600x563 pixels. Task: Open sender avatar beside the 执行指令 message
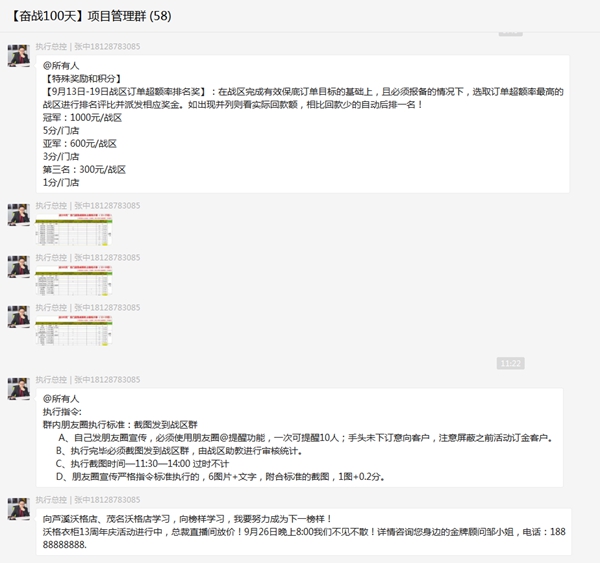pyautogui.click(x=19, y=389)
